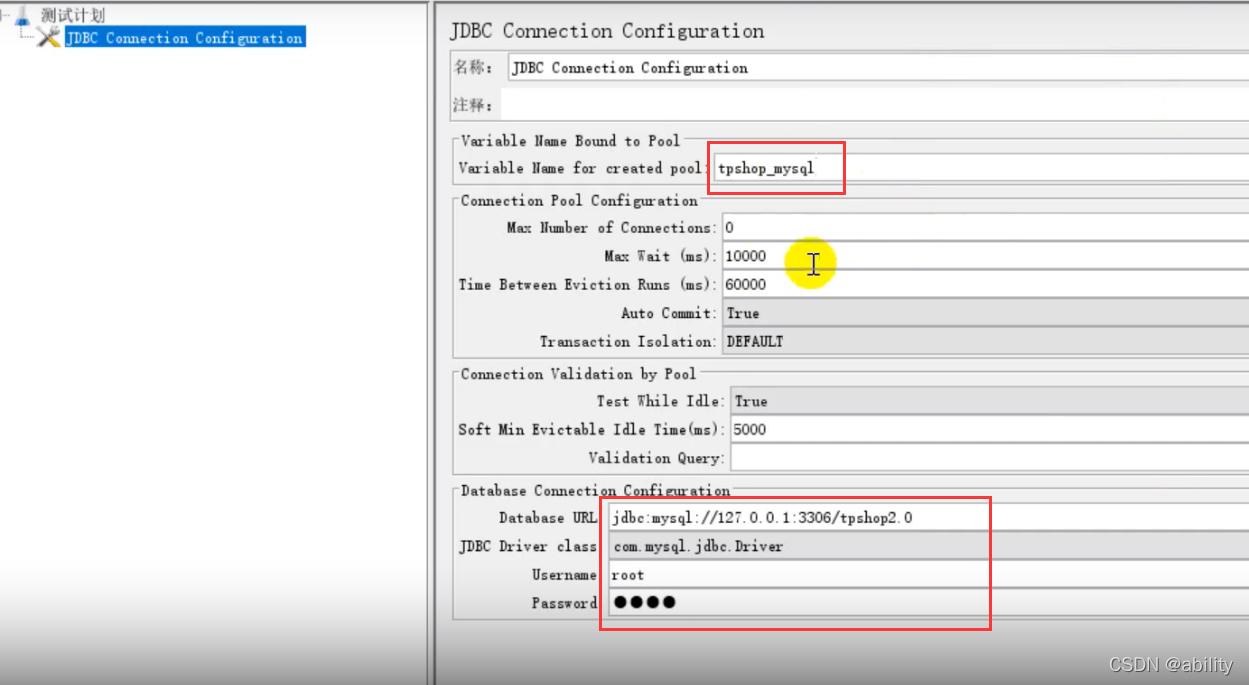Click the 测试计划 tree label
Screen dimensions: 1249x685
[x=73, y=16]
